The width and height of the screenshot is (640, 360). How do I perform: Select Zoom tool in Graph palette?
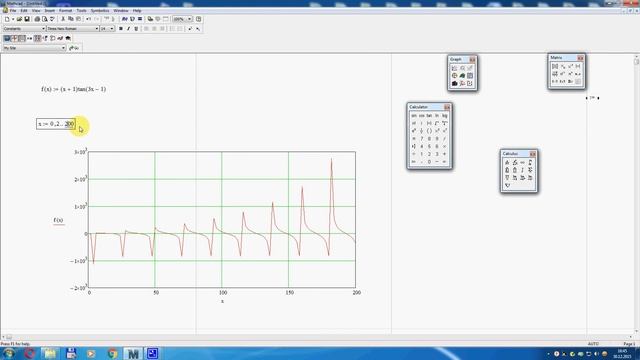click(462, 68)
